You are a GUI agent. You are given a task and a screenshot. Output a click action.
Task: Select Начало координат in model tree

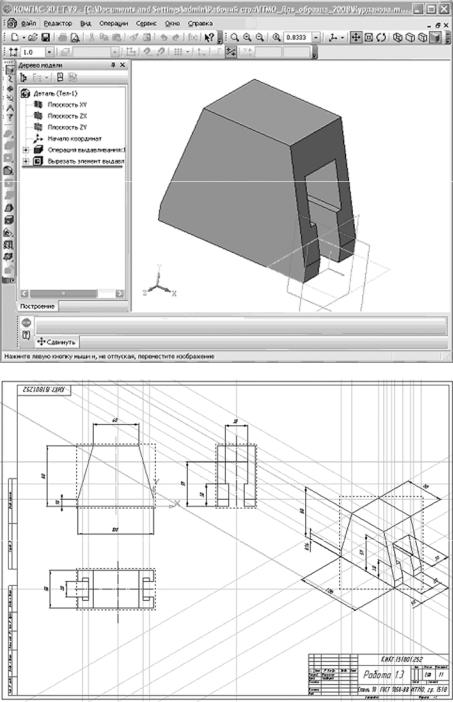pos(74,138)
